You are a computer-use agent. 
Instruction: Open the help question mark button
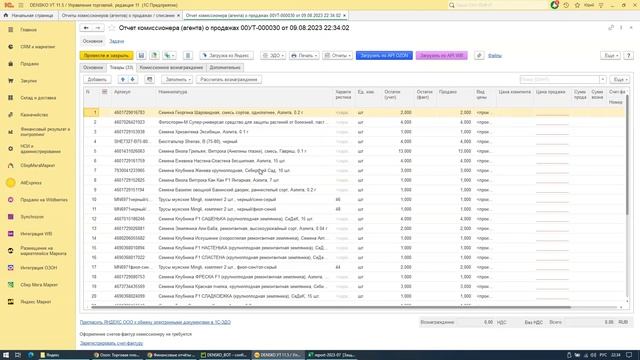629,56
